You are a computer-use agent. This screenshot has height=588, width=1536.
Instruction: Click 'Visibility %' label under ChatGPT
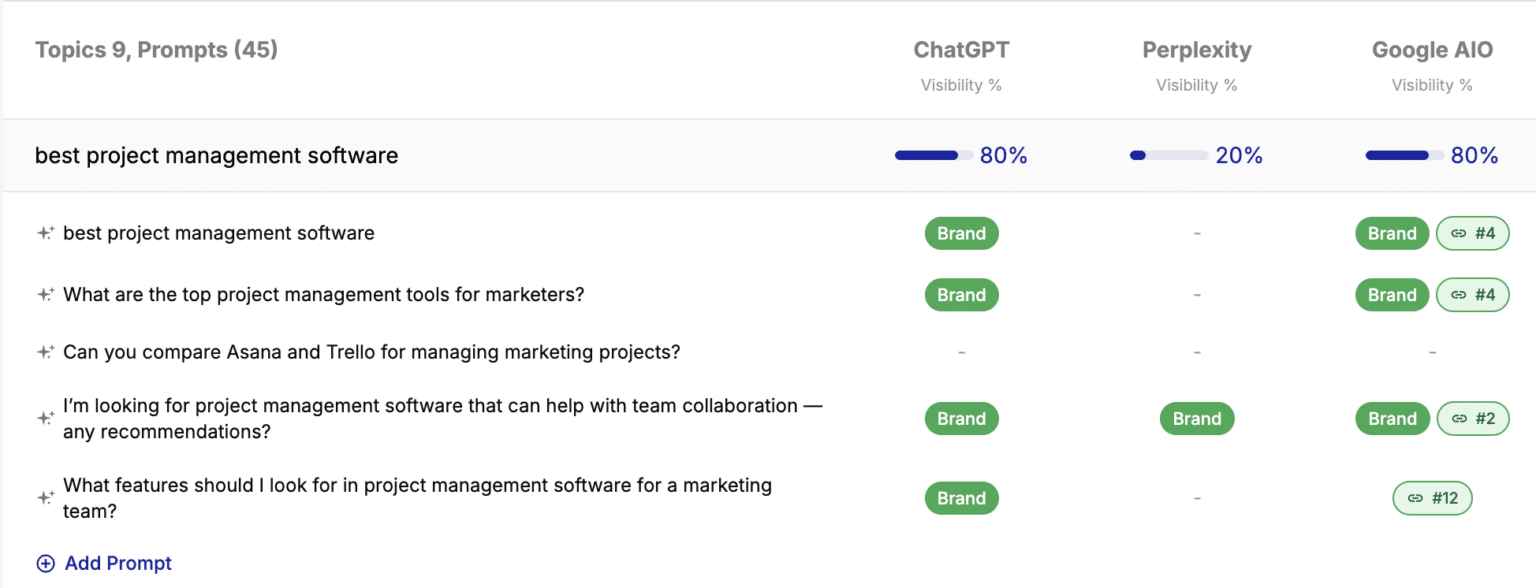961,85
